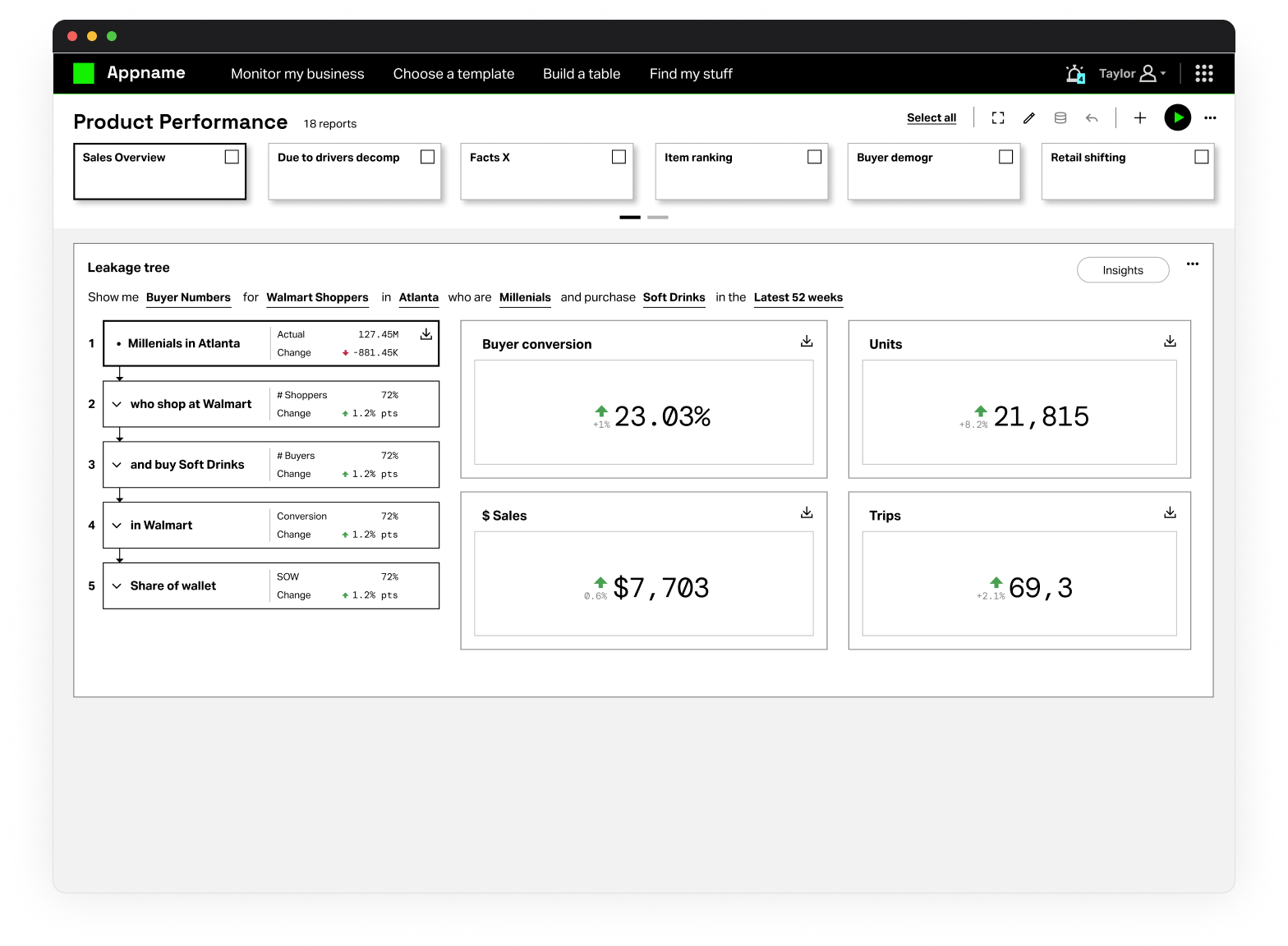1288x946 pixels.
Task: Check the Sales Overview checkbox
Action: click(232, 157)
